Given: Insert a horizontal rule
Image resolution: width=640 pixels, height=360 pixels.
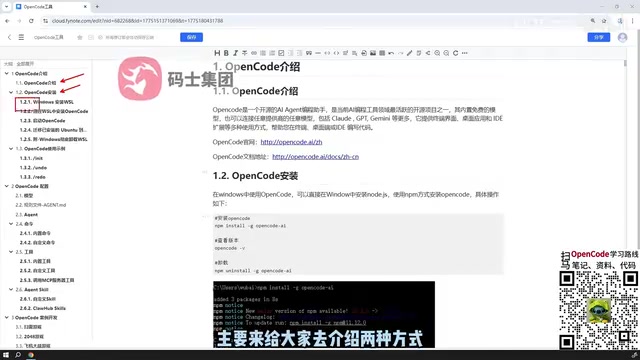Looking at the screenshot, I should pos(318,53).
